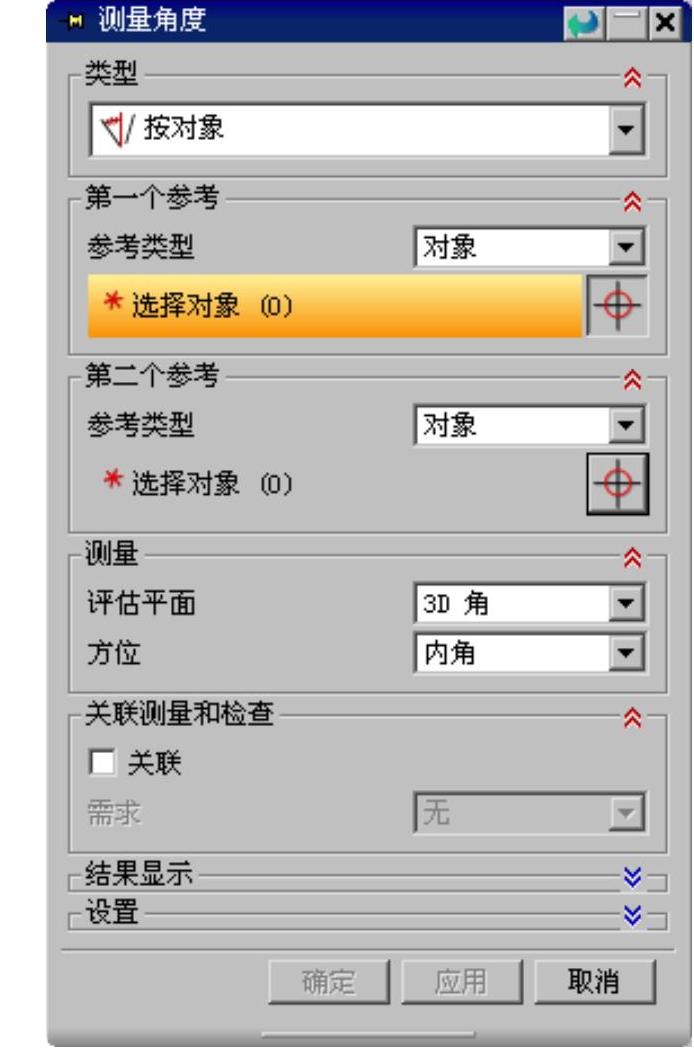
Task: Click the pin icon left of 测量角度 title
Action: tap(73, 22)
